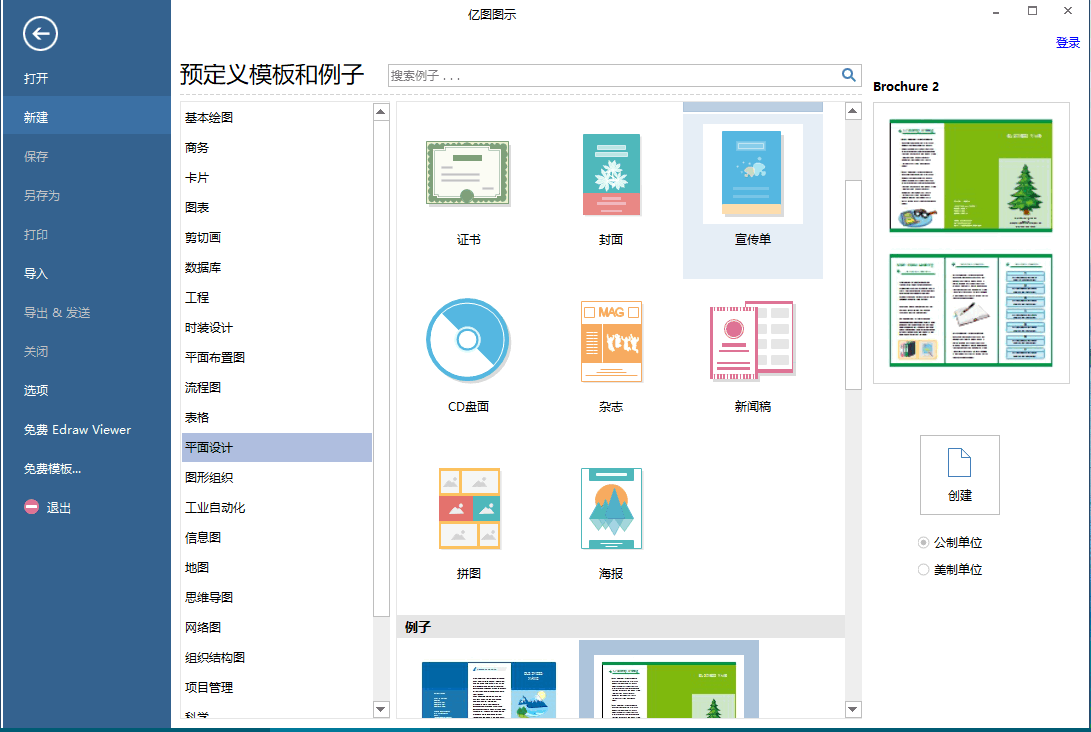Screen dimensions: 1091x732
Task: Select the 证书 certificate template icon
Action: pos(467,174)
